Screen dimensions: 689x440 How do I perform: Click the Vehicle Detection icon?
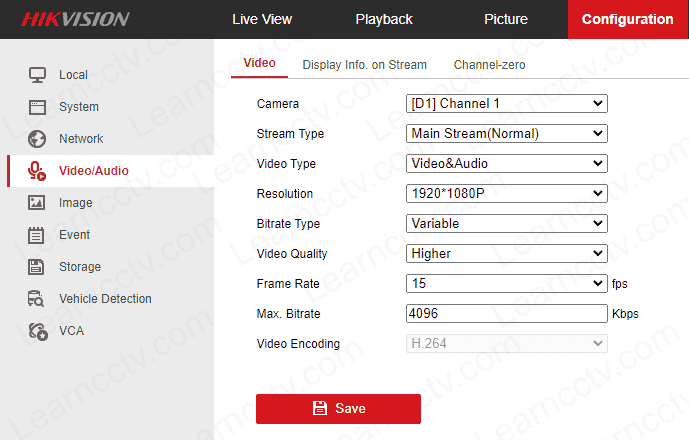[37, 299]
